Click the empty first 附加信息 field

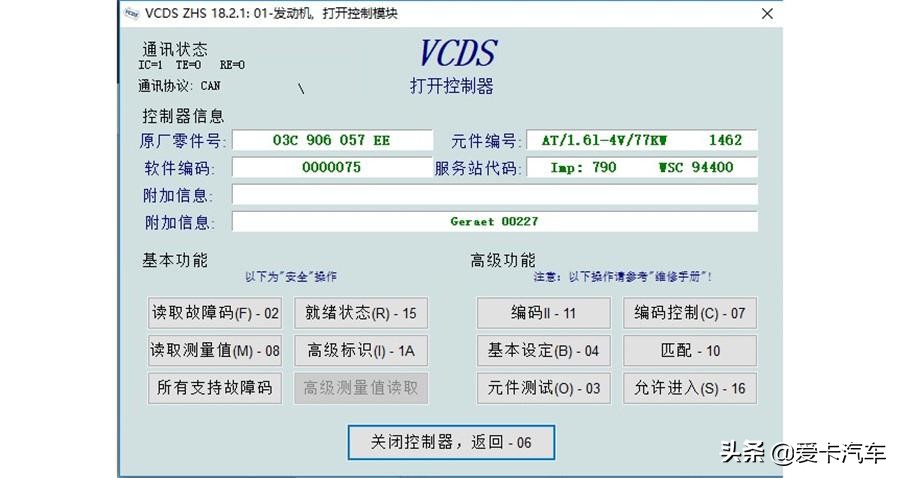pyautogui.click(x=495, y=195)
